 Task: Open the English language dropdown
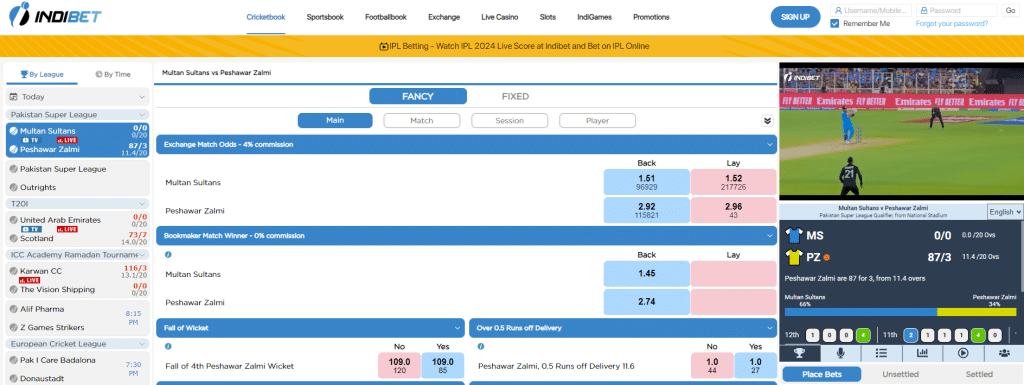[1005, 211]
